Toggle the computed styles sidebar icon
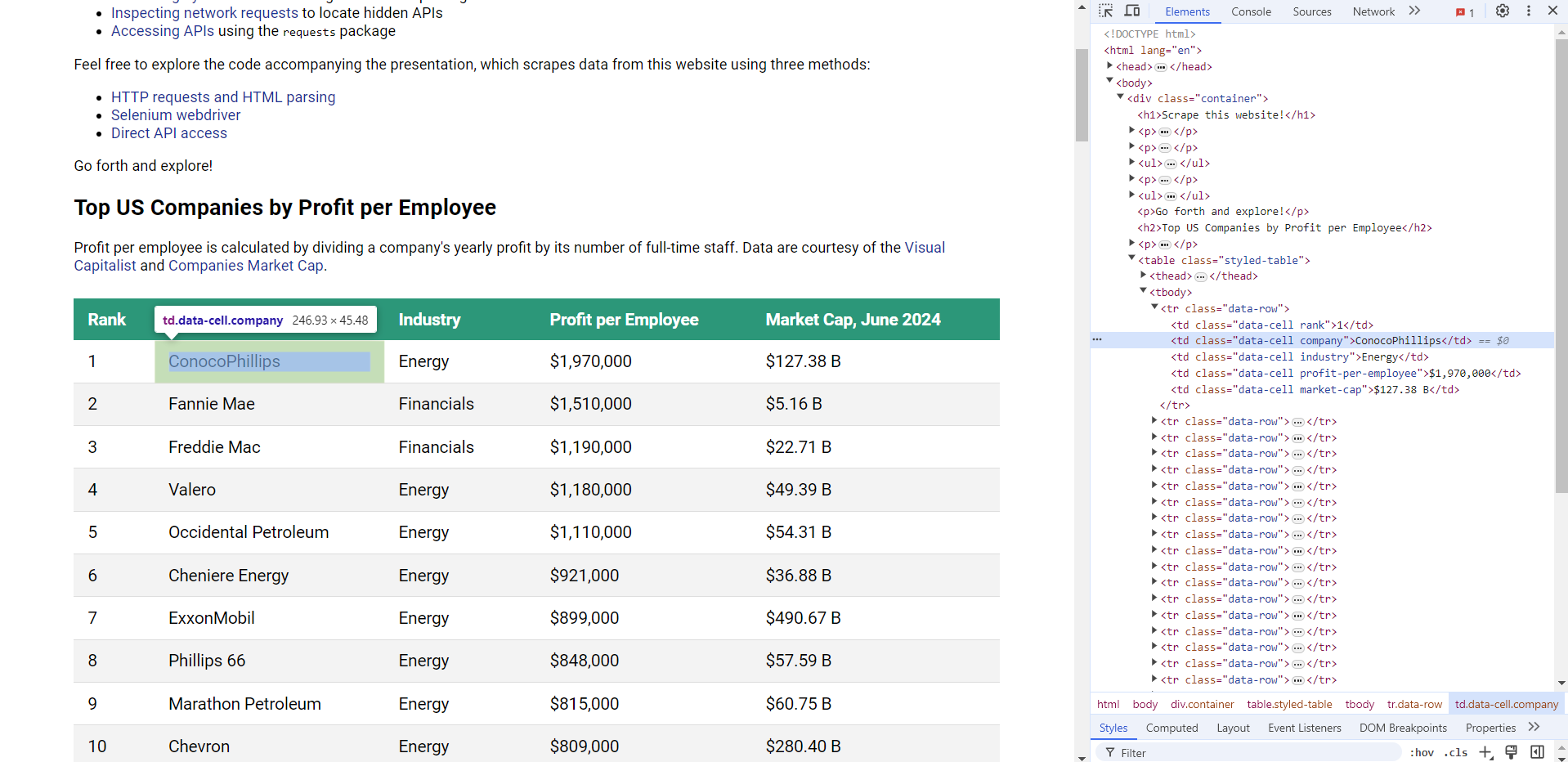The height and width of the screenshot is (762, 1568). click(1537, 752)
